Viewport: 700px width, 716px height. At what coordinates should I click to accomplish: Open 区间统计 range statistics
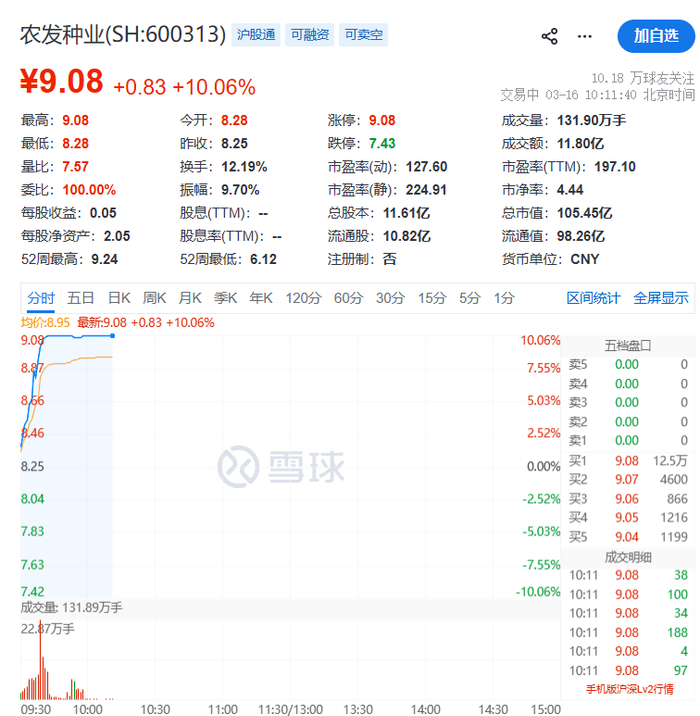[593, 298]
